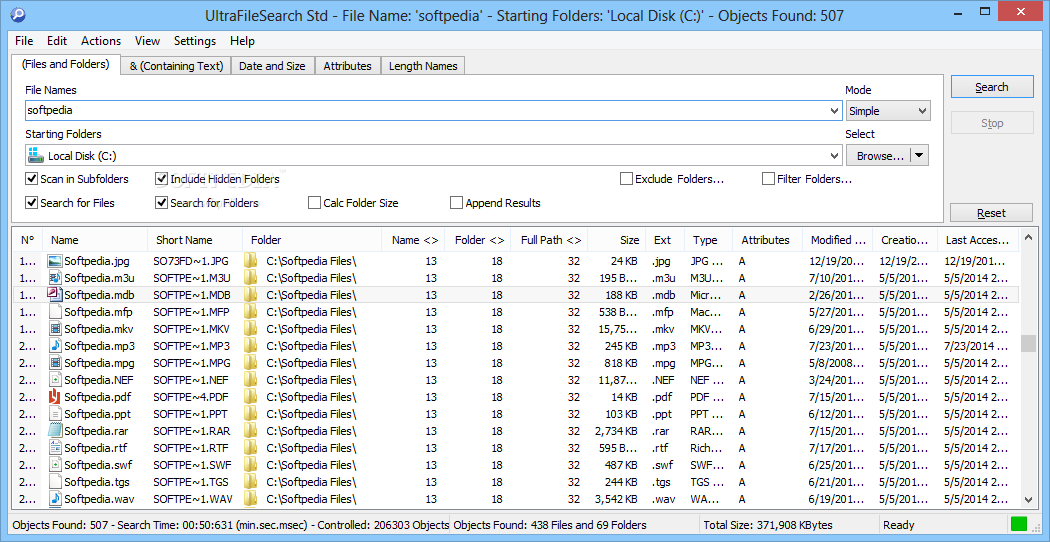Open the Settings menu

click(195, 41)
